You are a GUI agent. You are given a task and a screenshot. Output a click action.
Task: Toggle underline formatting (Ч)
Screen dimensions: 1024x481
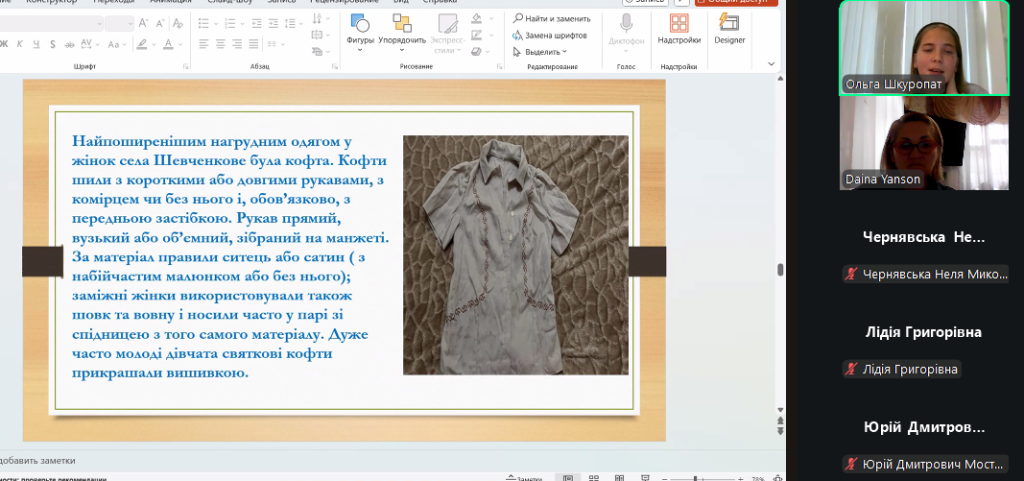(x=36, y=43)
